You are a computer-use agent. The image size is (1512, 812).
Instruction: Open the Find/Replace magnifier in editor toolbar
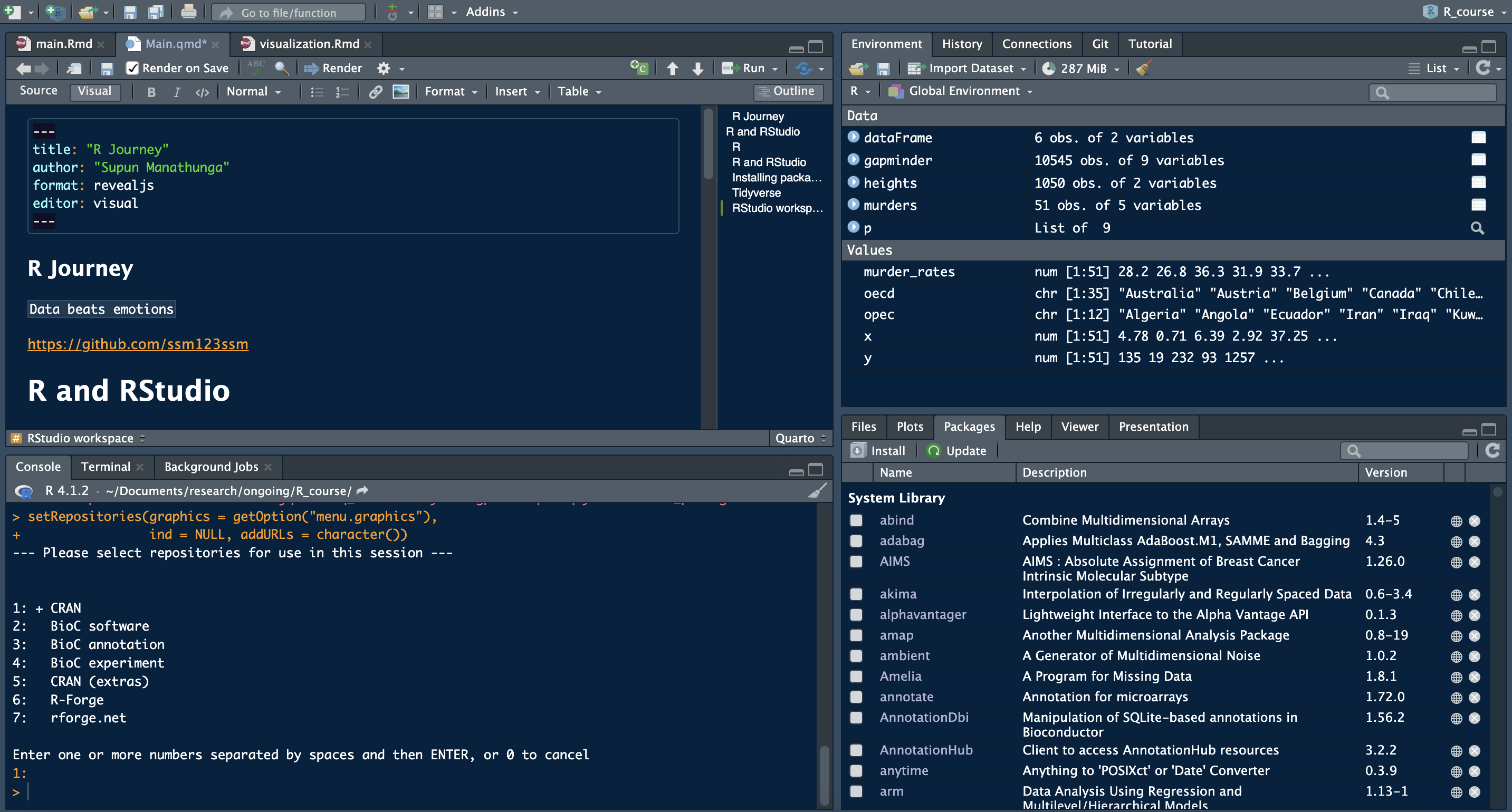click(282, 68)
